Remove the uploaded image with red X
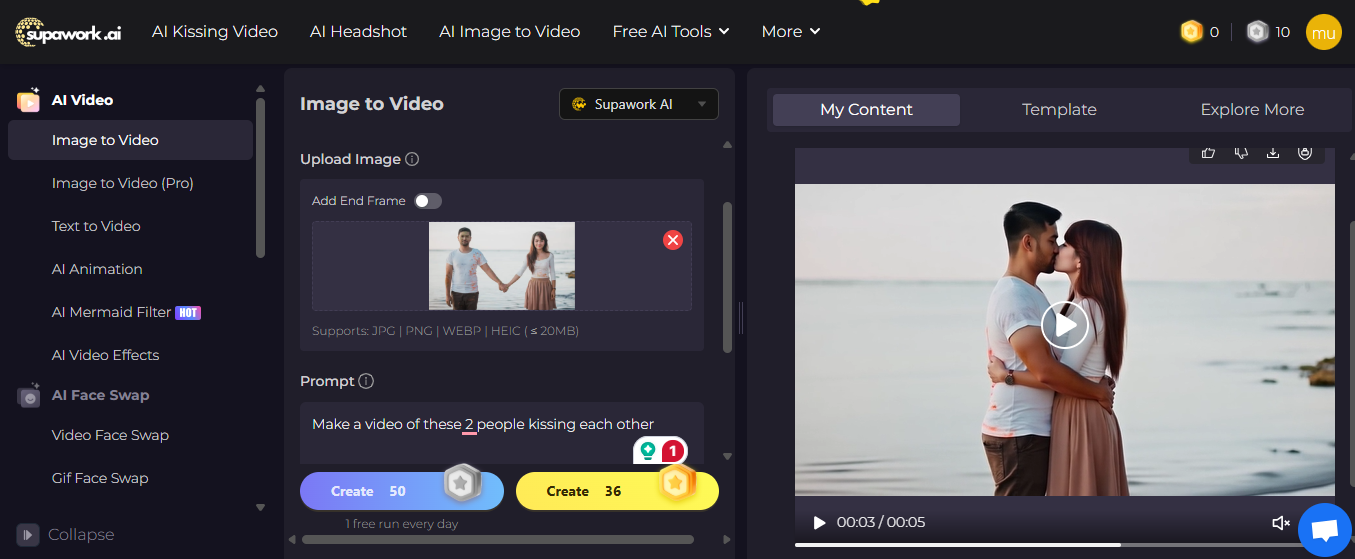 [673, 240]
